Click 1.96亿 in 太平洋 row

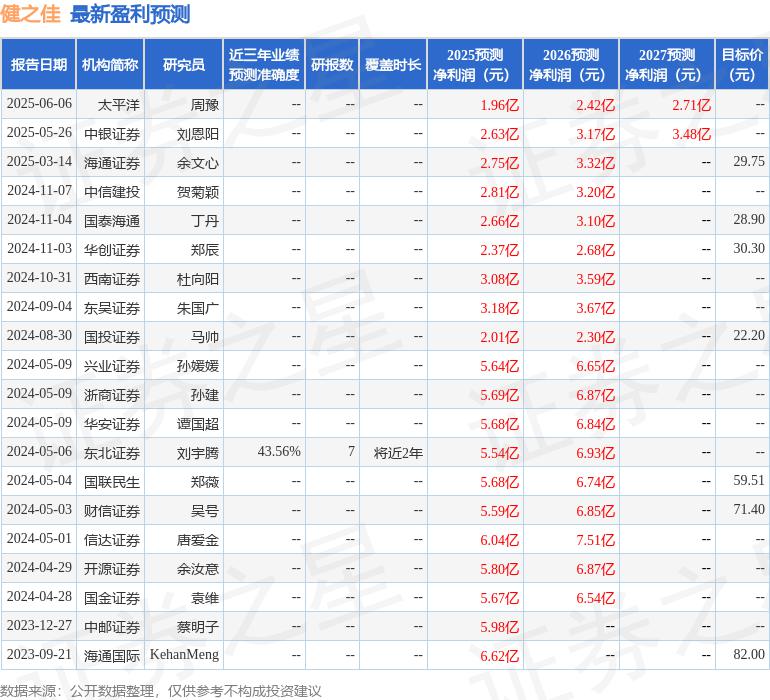499,105
